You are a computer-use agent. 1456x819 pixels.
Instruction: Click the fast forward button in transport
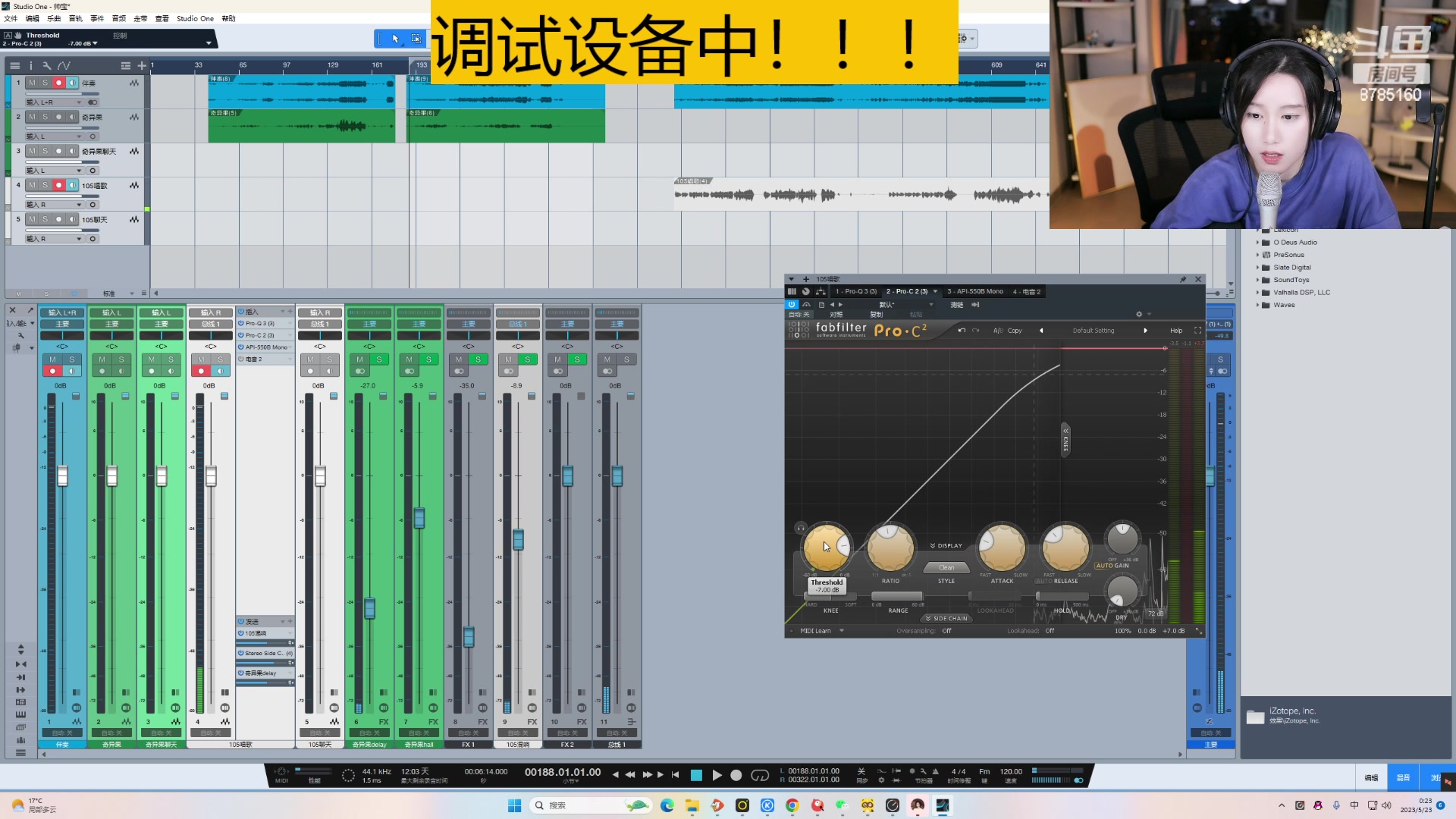point(647,775)
